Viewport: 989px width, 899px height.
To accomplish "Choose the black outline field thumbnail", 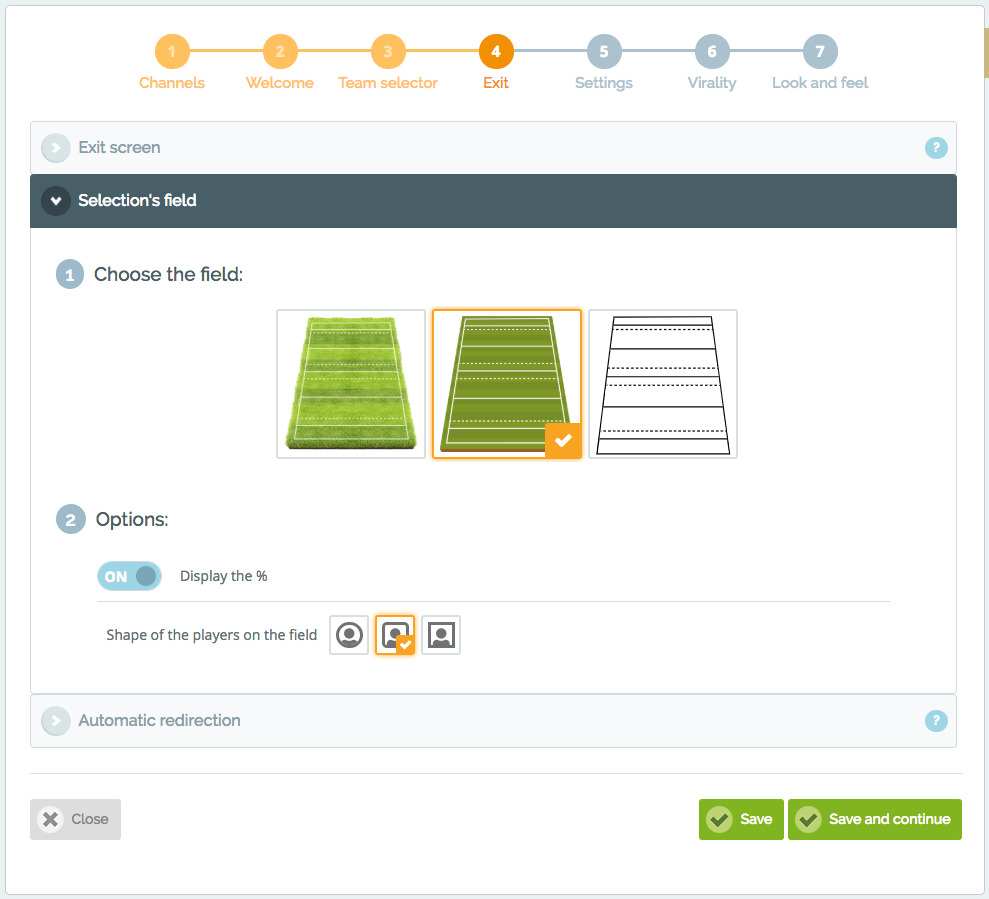I will point(663,384).
